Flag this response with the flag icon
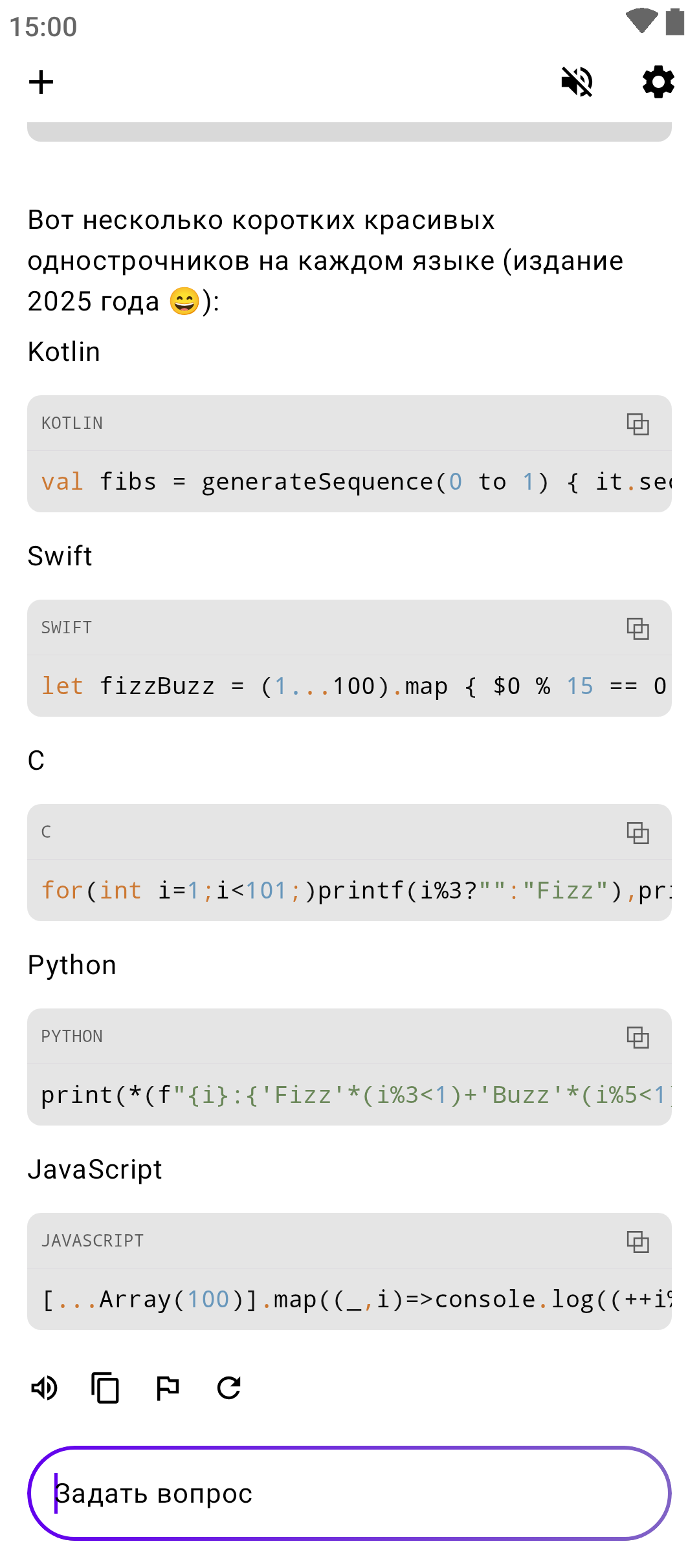 [x=168, y=1388]
